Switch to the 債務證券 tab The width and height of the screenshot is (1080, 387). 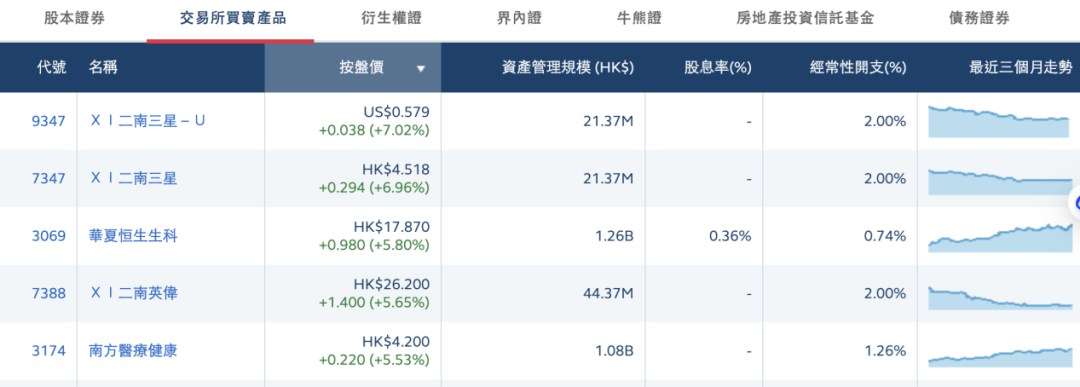tap(979, 19)
